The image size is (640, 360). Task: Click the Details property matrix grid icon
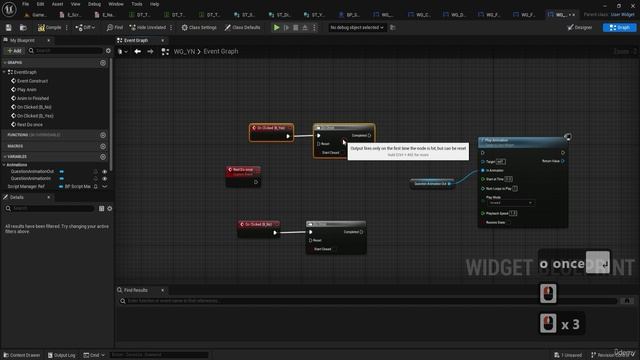point(102,208)
